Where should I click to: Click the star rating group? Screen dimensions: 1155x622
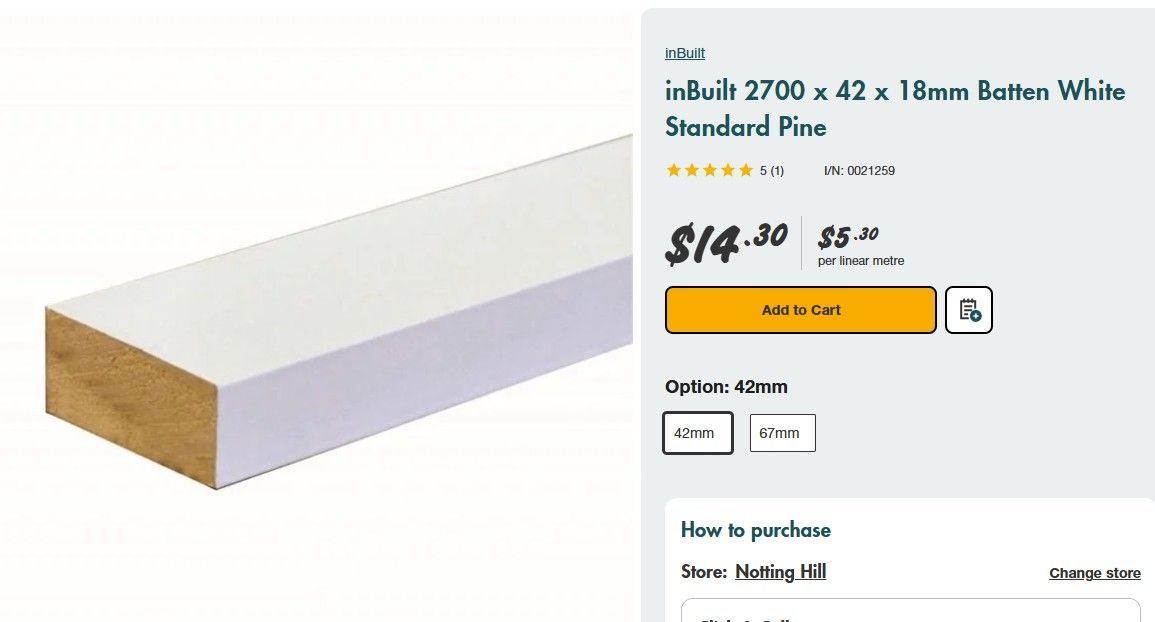(710, 170)
